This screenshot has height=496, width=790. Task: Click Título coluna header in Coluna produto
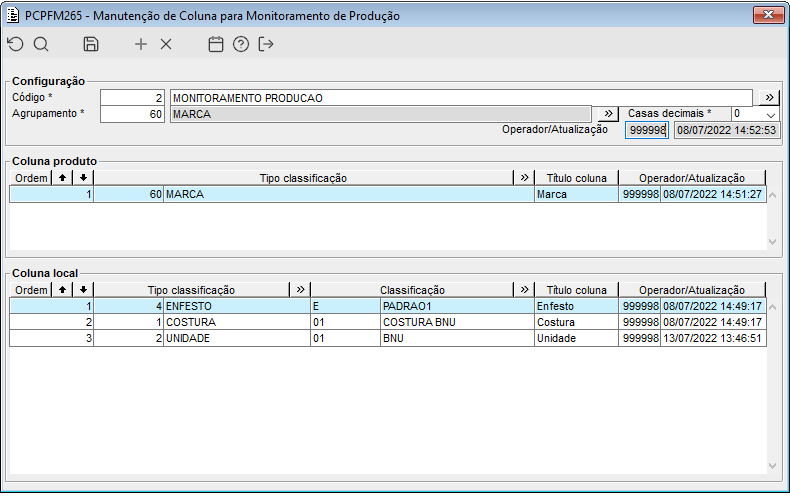(576, 178)
